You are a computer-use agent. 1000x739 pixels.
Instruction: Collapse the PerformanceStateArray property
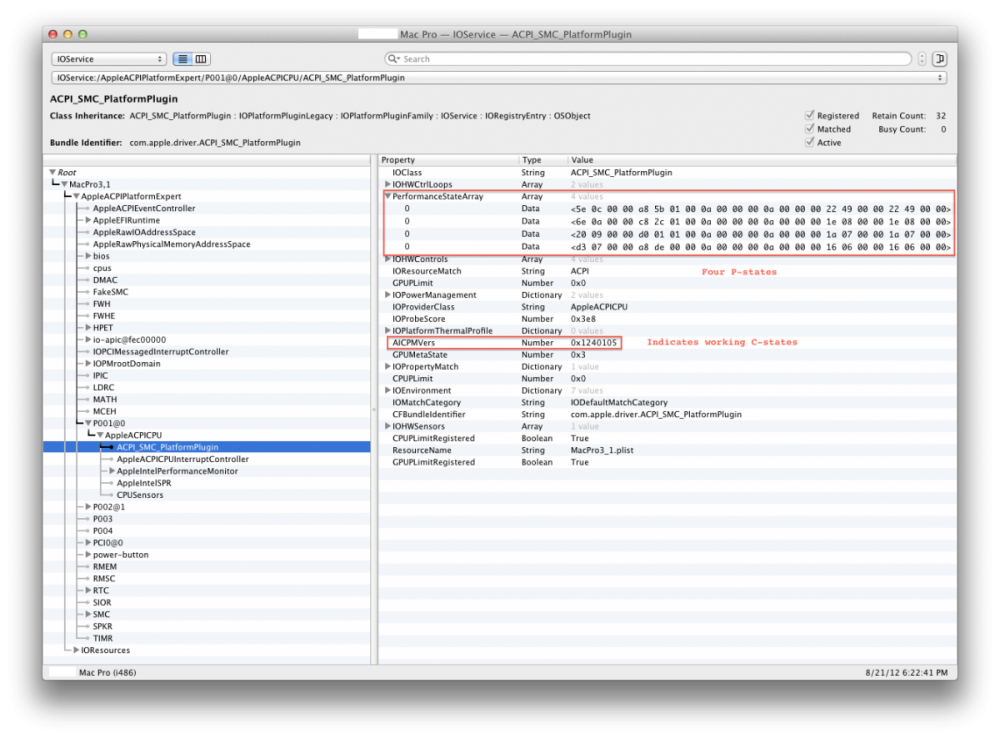click(387, 196)
